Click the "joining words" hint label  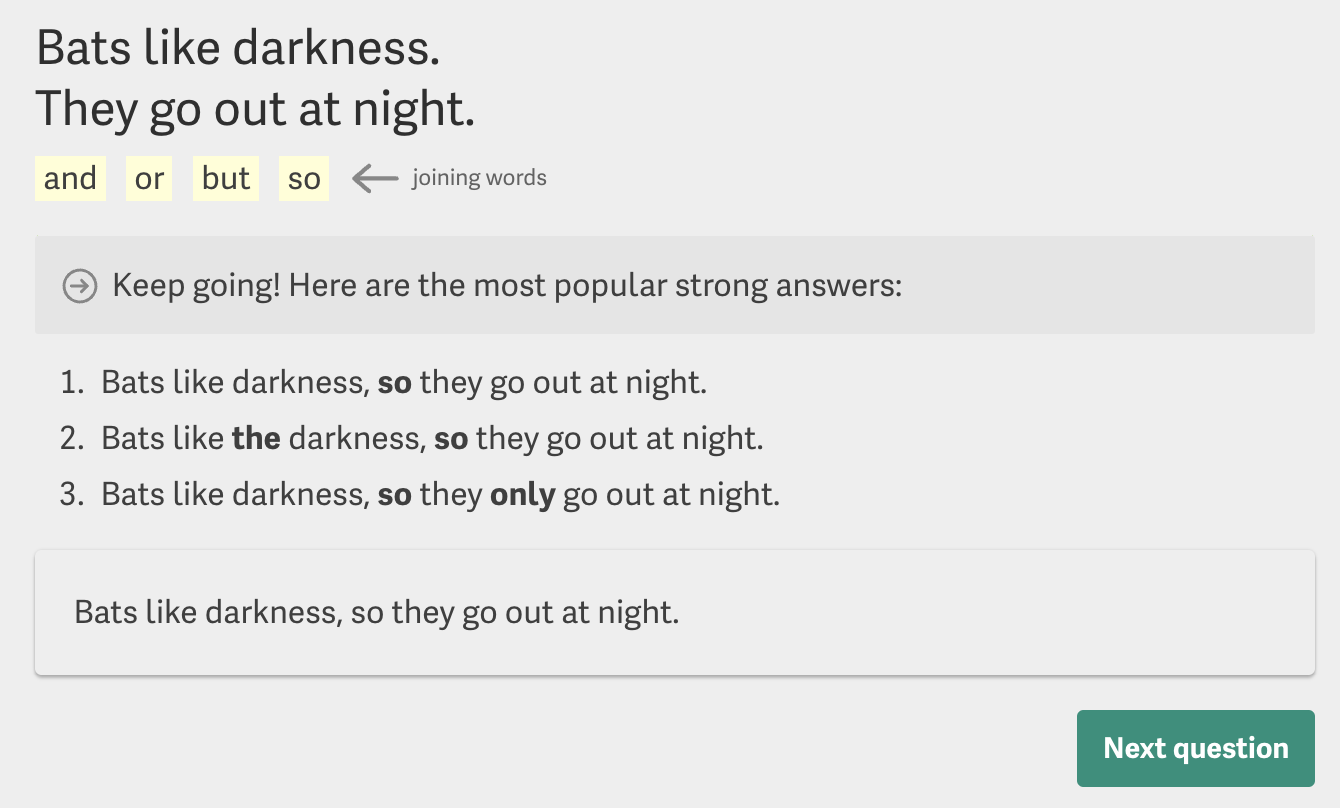(479, 179)
